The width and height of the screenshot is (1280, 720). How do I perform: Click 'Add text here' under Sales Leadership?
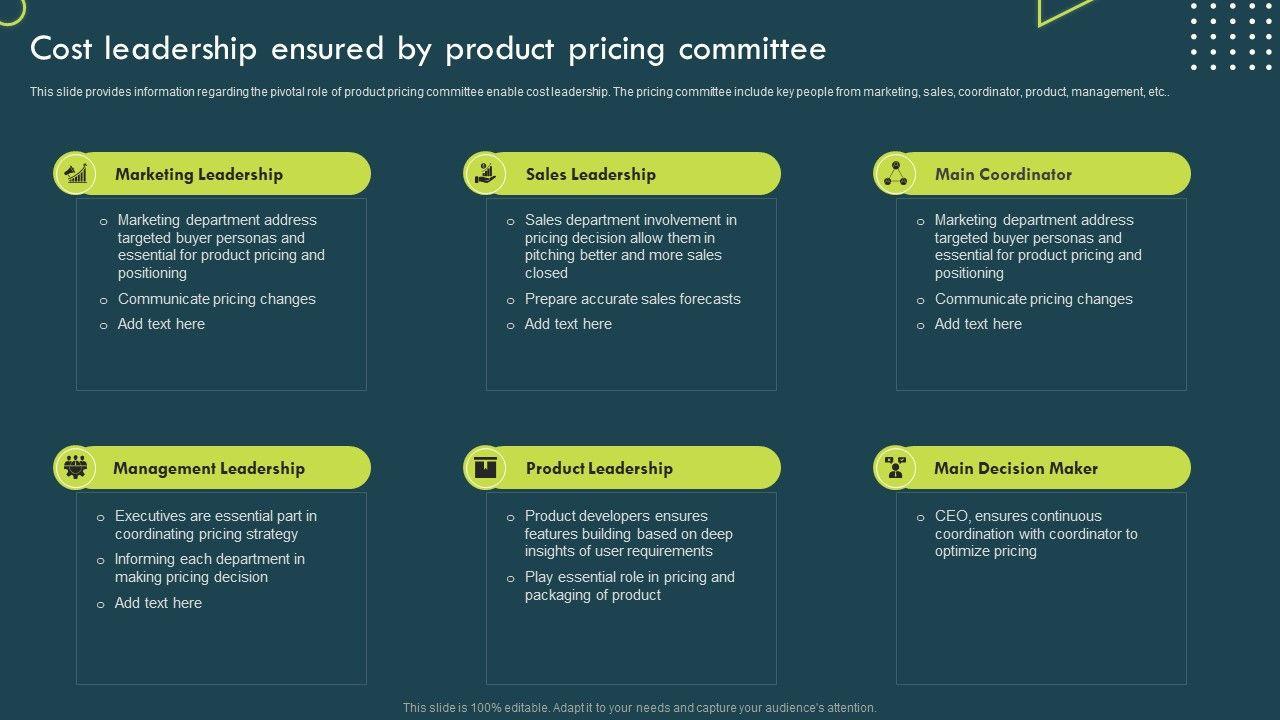568,324
